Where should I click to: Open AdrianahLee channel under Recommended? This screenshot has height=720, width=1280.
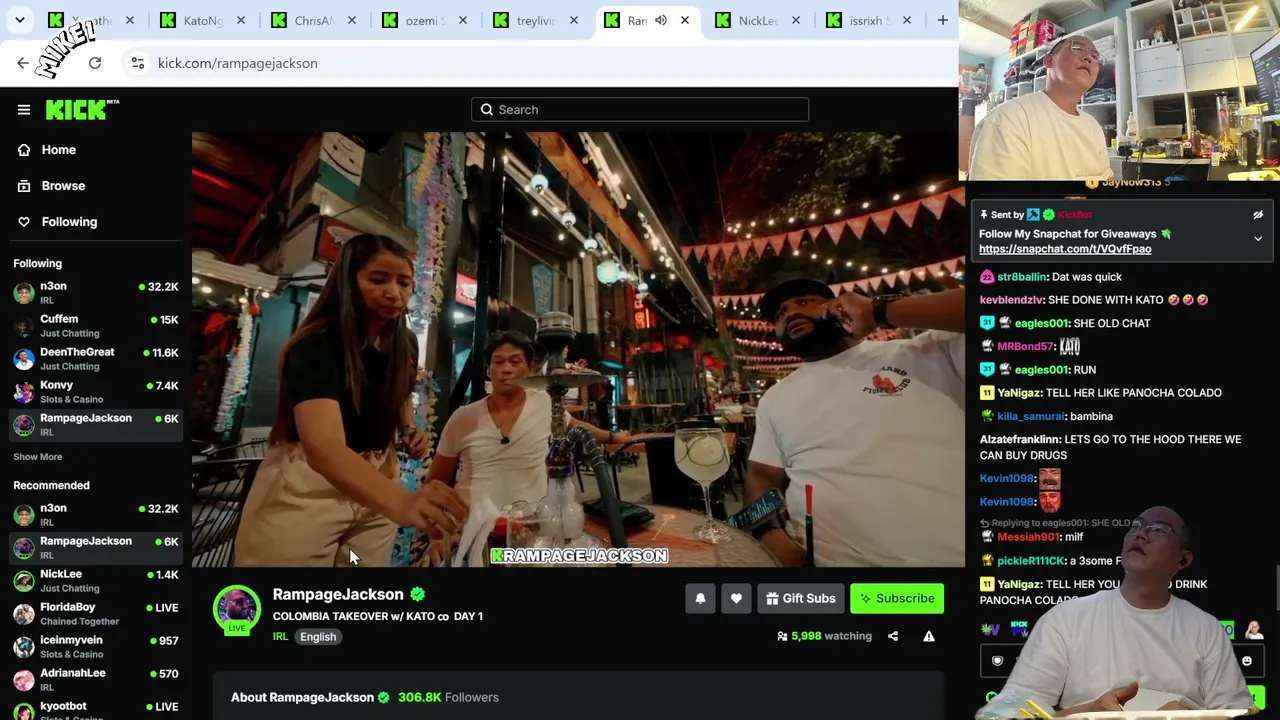tap(96, 679)
